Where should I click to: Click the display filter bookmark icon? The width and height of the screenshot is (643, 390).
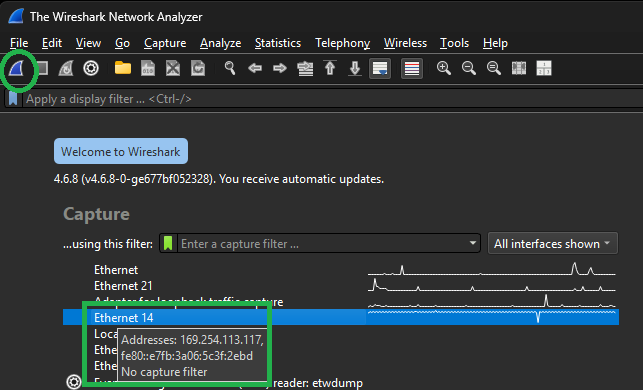14,99
